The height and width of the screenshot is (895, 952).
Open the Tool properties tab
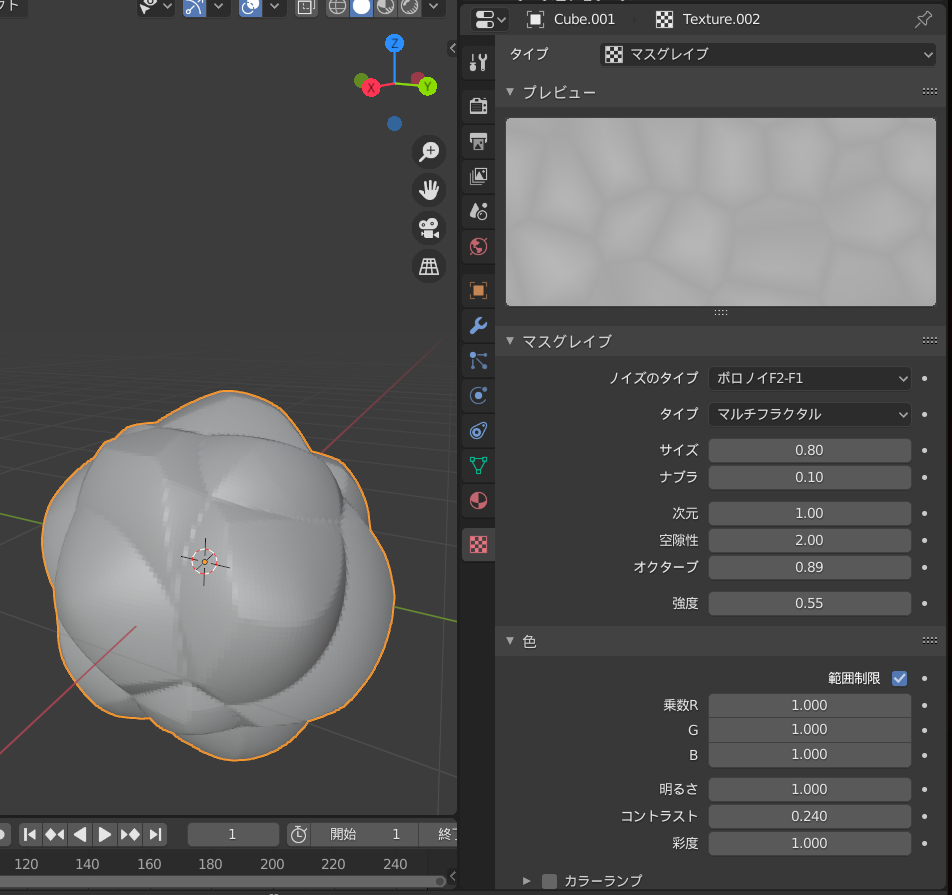478,62
